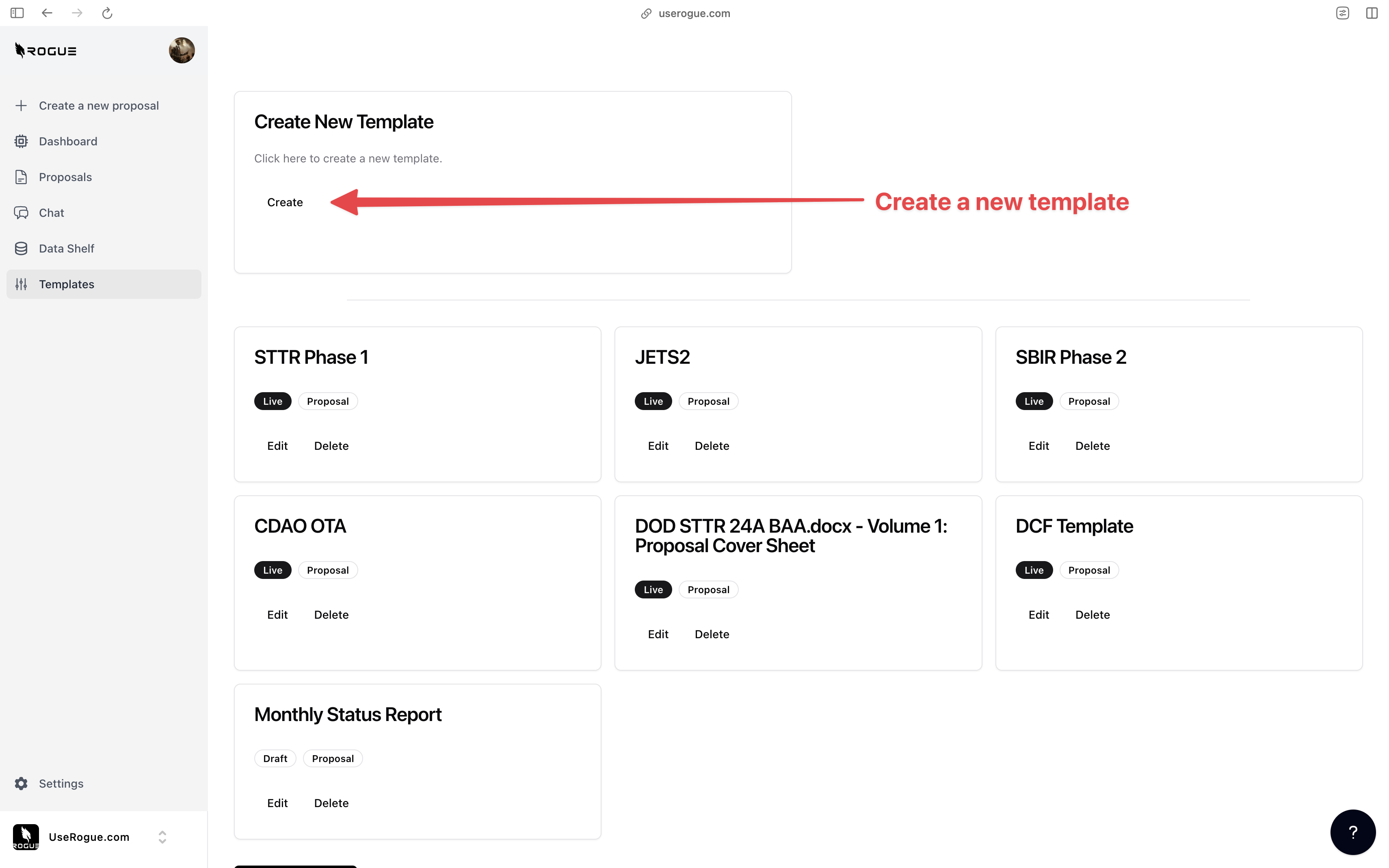
Task: Click the Settings gear icon
Action: coord(21,784)
